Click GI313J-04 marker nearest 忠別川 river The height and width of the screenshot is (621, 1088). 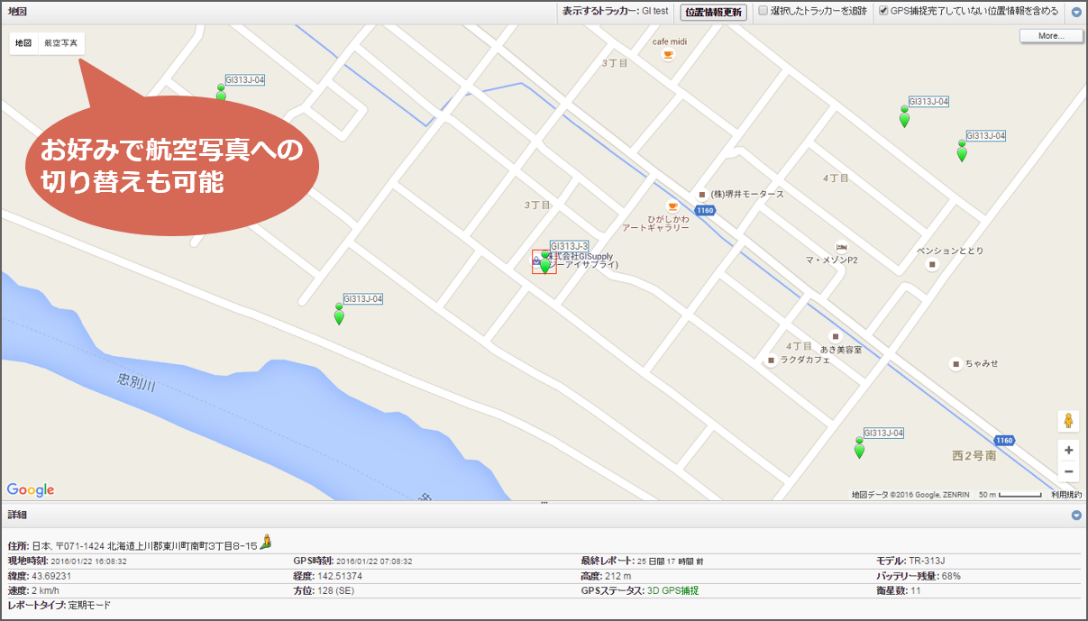pos(339,314)
